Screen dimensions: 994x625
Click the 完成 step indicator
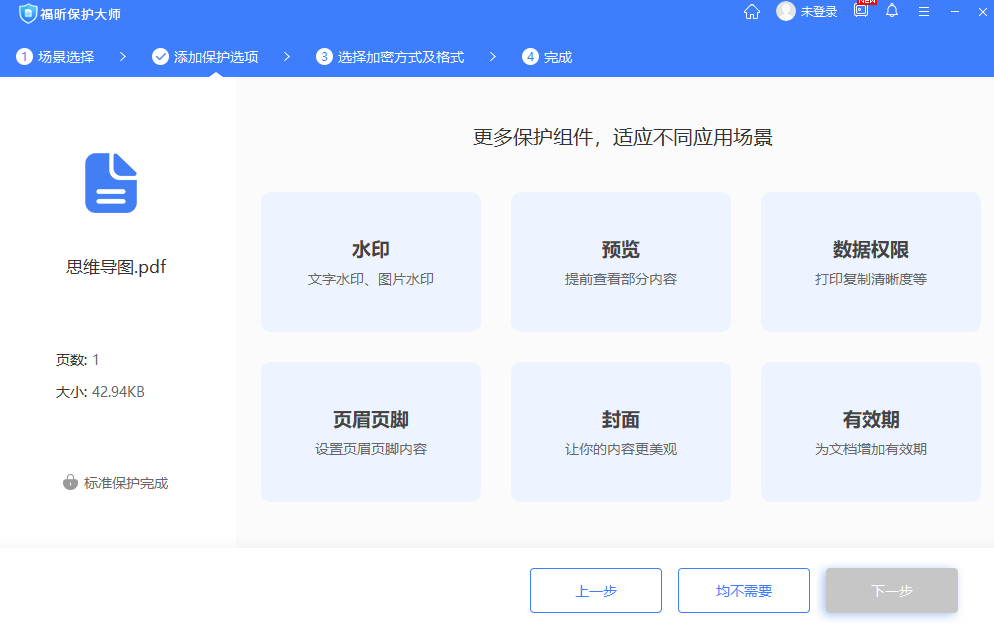[x=545, y=57]
